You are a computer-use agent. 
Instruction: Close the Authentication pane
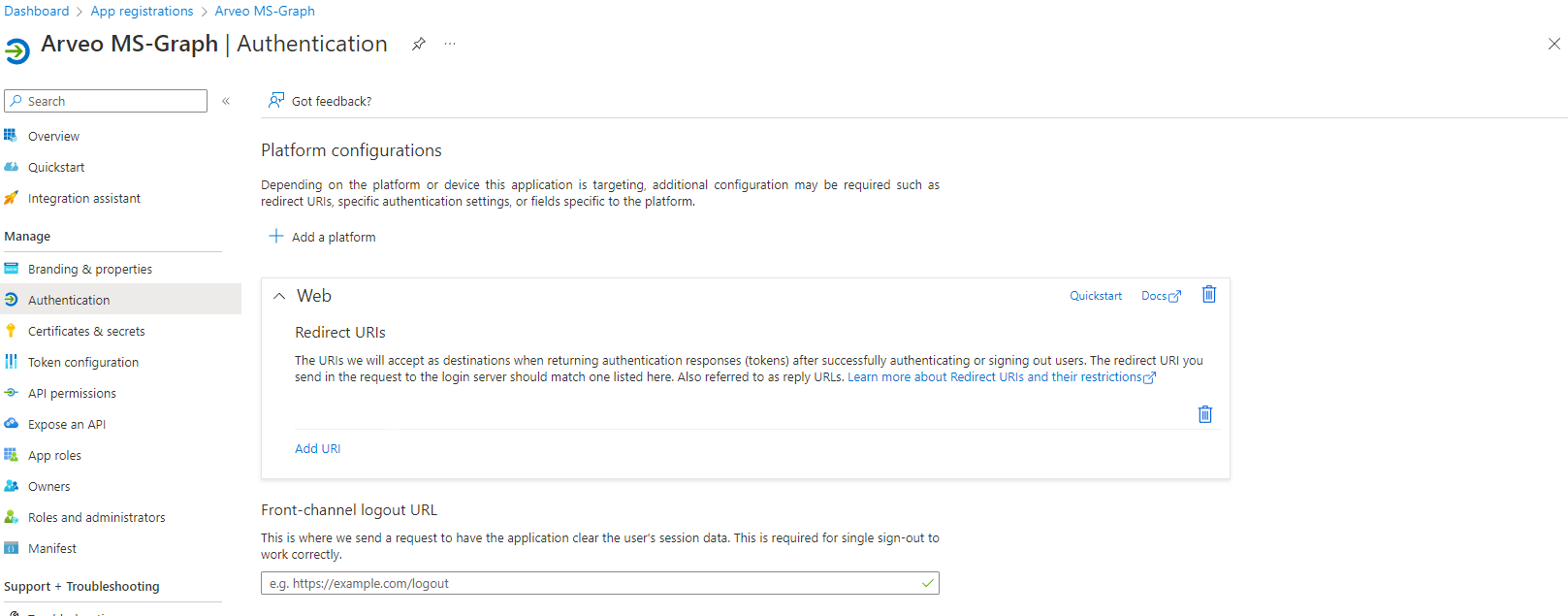pyautogui.click(x=1553, y=44)
